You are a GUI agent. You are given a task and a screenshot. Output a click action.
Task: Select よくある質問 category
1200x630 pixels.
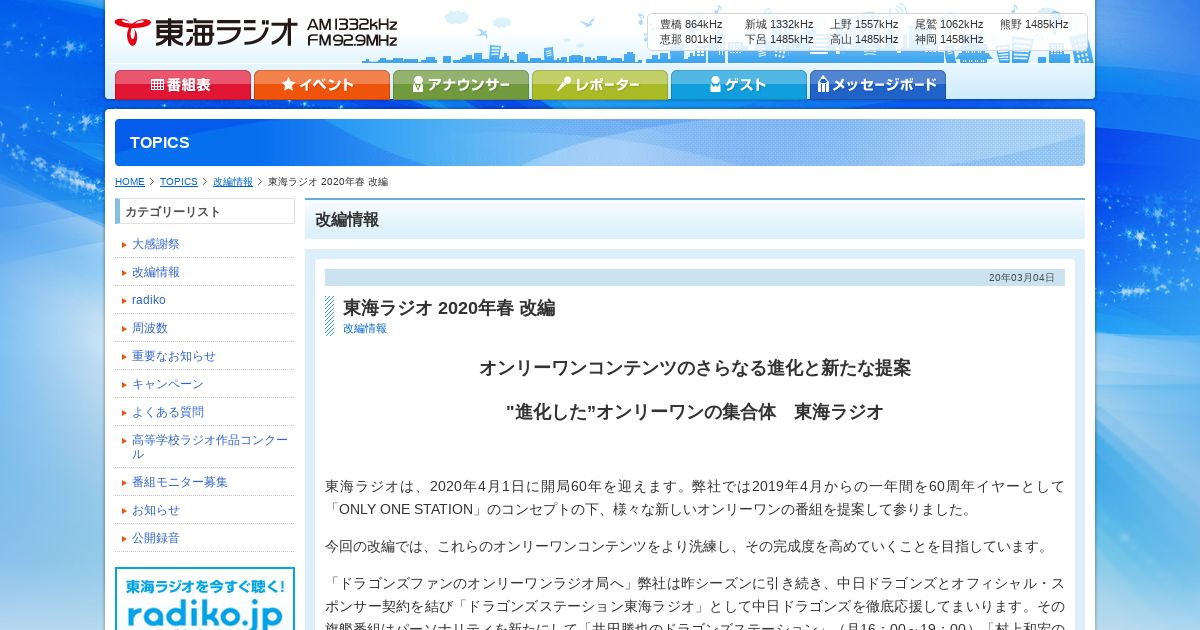pos(168,412)
